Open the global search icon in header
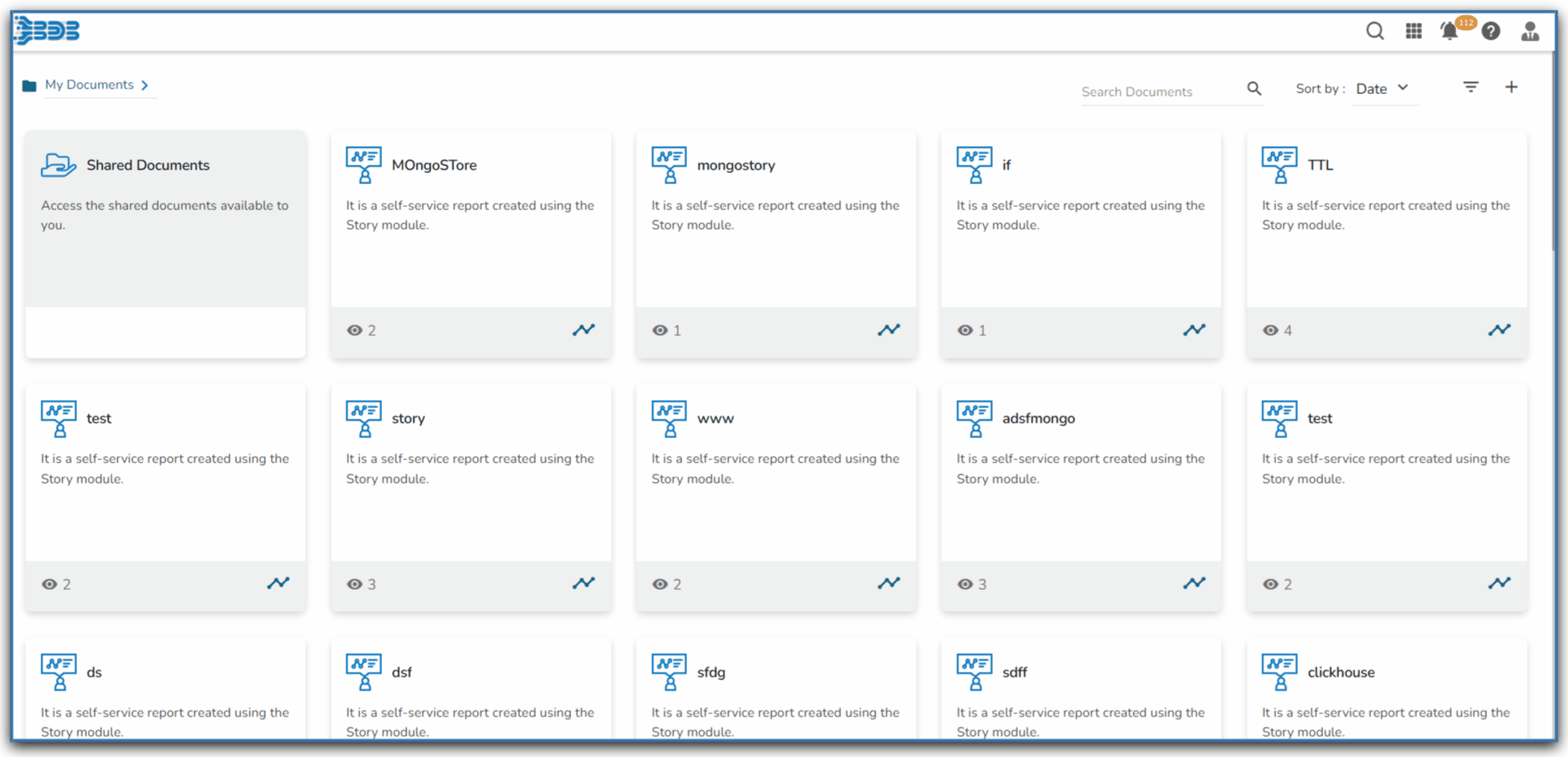 click(x=1374, y=31)
